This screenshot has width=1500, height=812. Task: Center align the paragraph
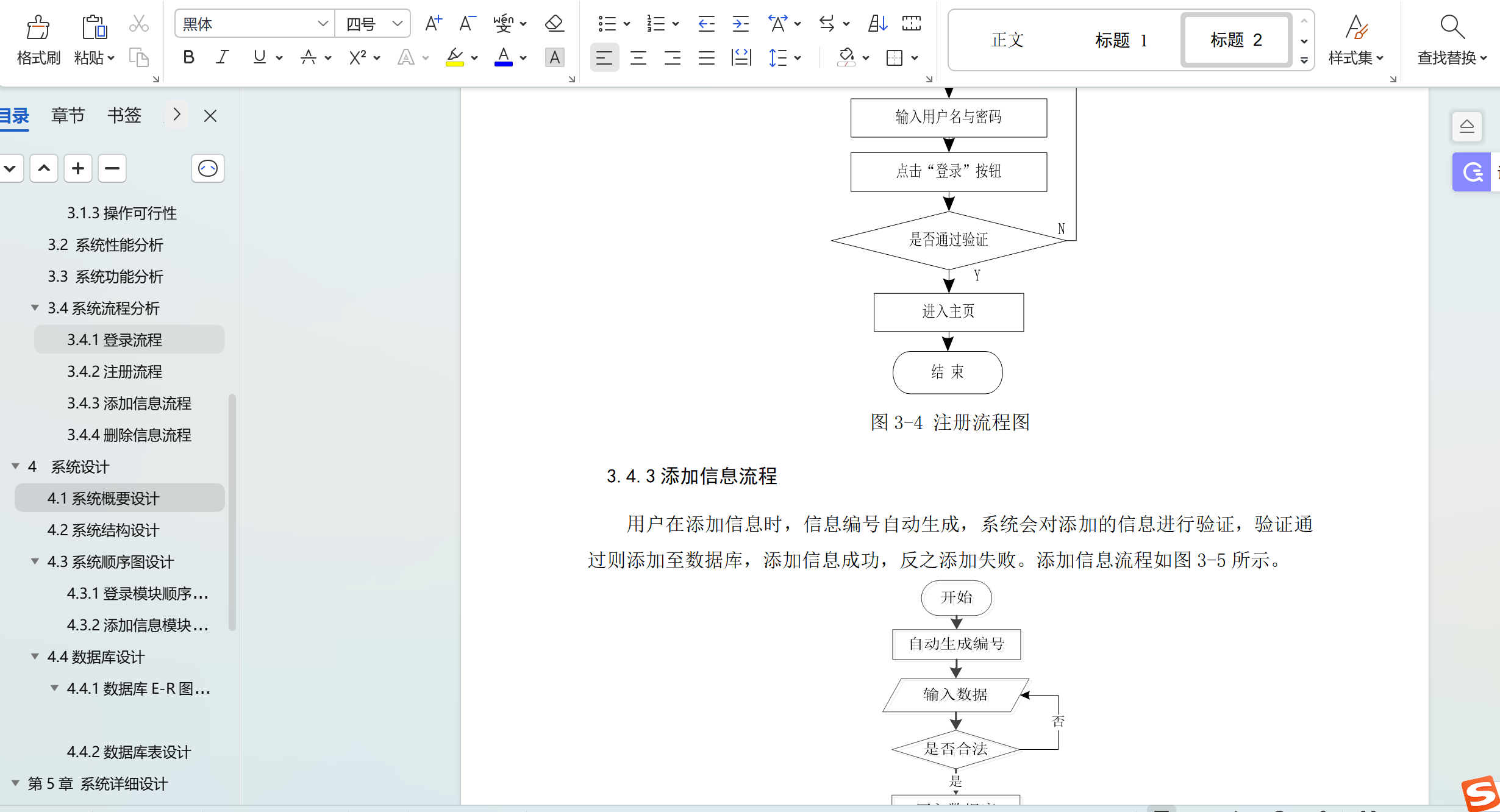pos(638,58)
